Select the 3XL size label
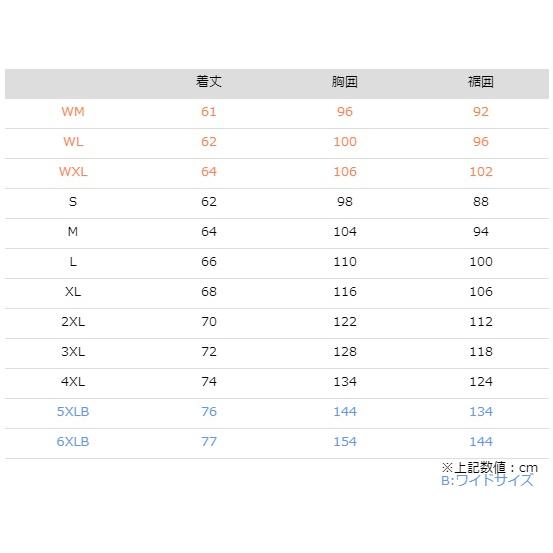This screenshot has width=553, height=553. 73,352
